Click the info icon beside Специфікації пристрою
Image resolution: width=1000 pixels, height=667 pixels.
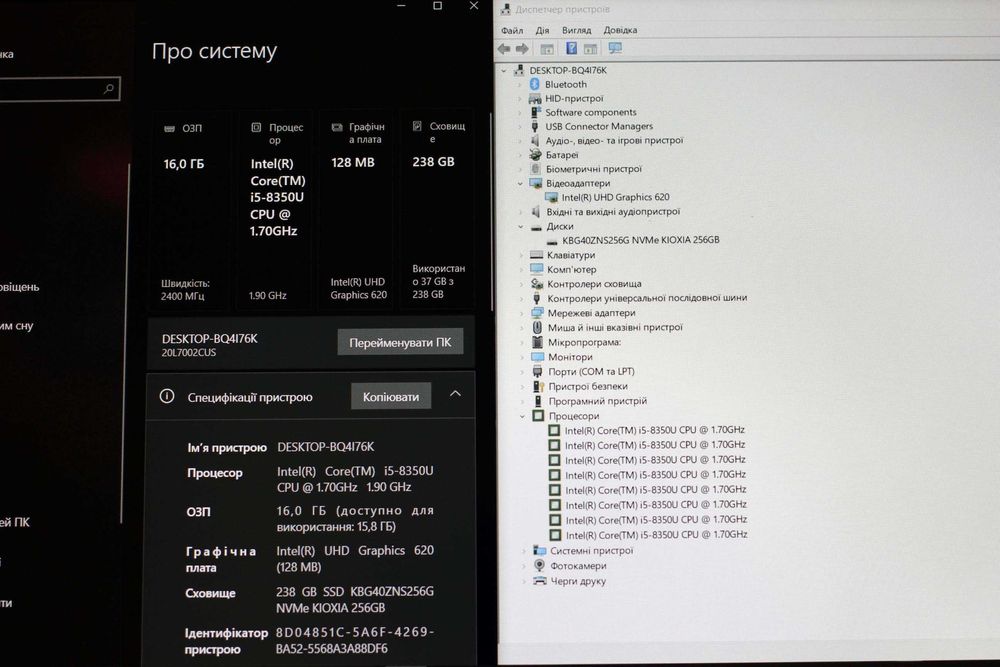click(167, 397)
